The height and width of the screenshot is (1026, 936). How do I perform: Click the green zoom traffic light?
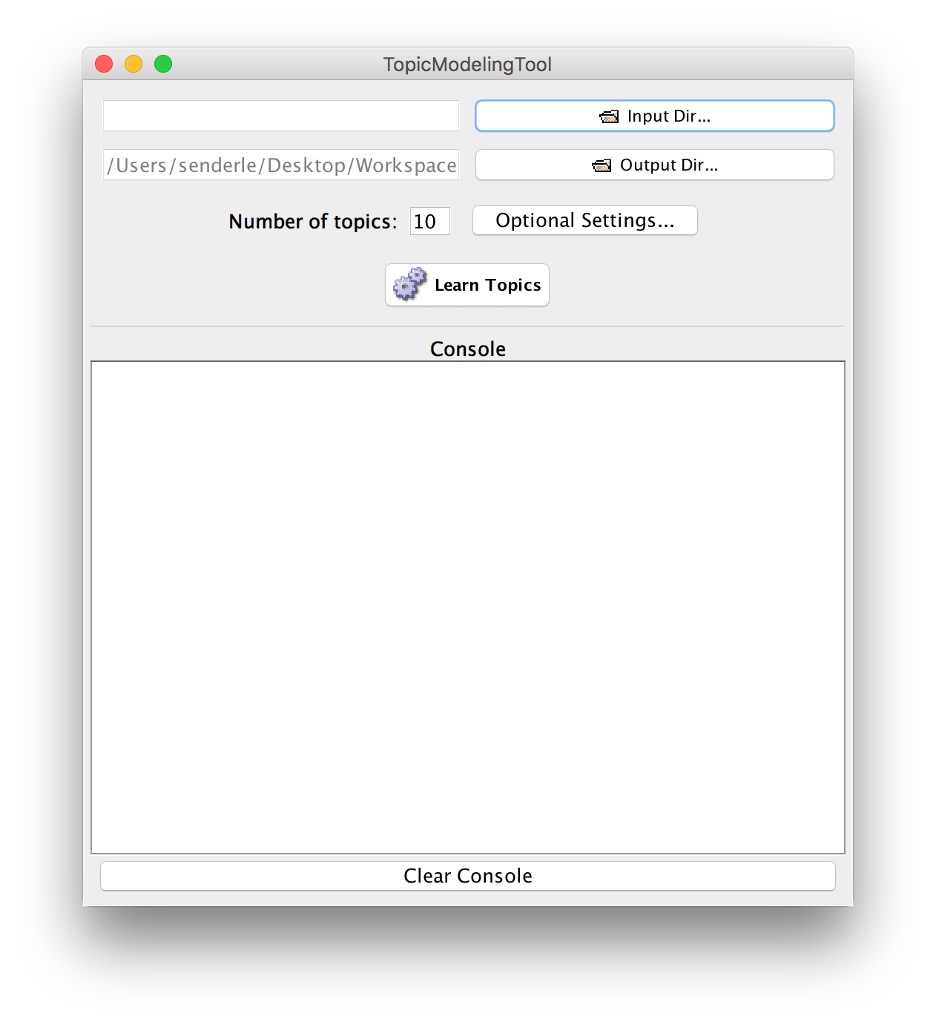point(163,63)
